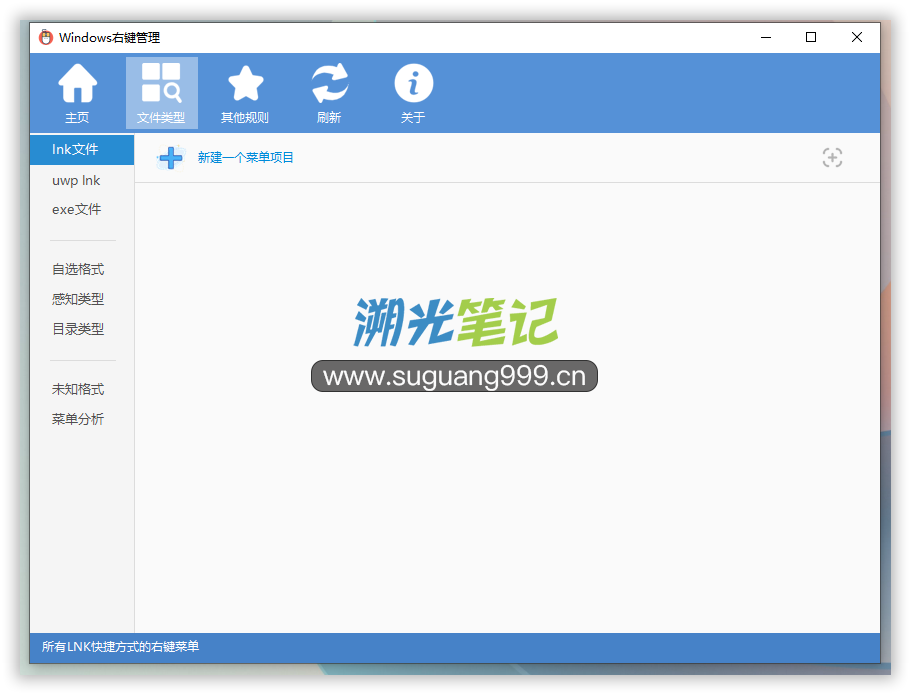Viewport: 911px width, 695px height.
Task: Click the app logo in title bar
Action: tap(45, 38)
